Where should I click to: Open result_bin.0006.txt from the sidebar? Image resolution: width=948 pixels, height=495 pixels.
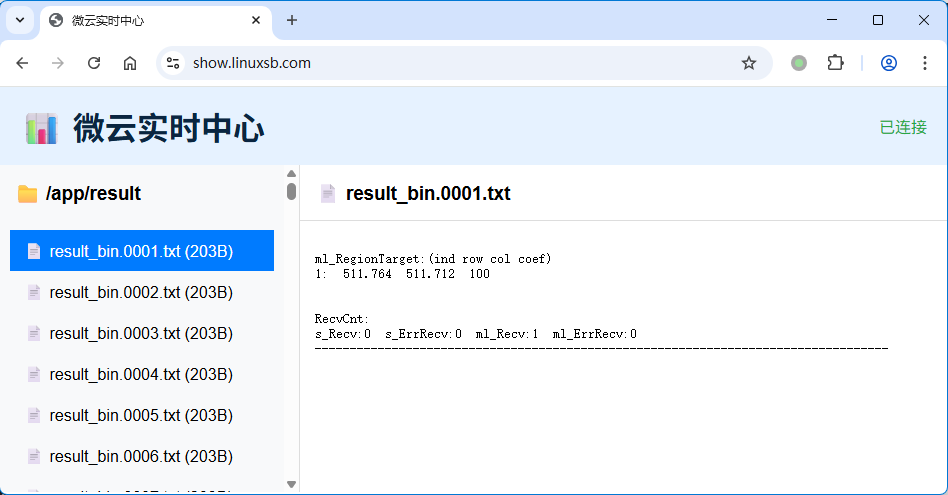point(141,456)
